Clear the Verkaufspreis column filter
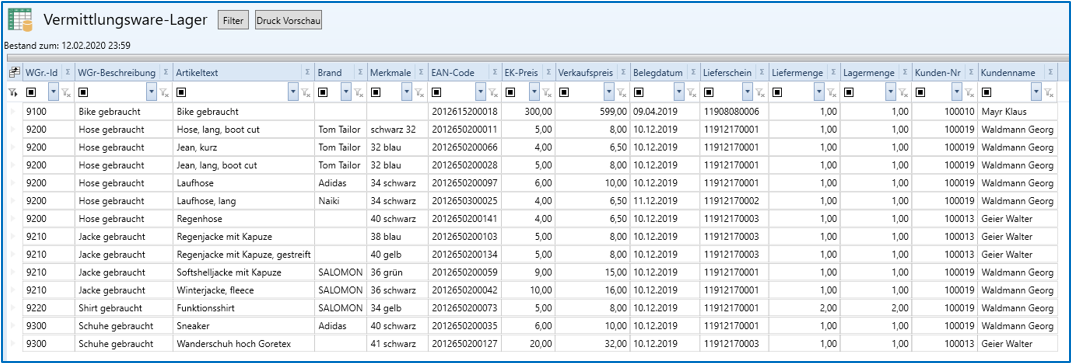Viewport: 1072px width, 364px height. 621,92
